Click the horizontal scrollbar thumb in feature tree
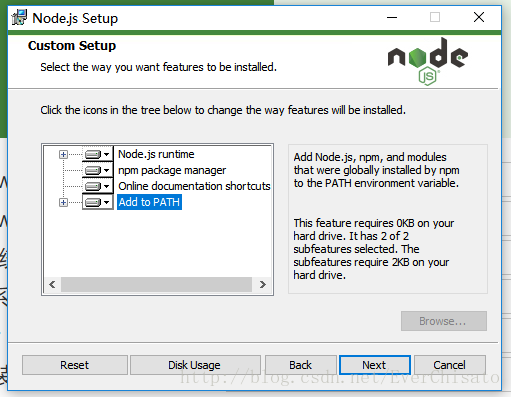511x397 pixels. (x=156, y=284)
